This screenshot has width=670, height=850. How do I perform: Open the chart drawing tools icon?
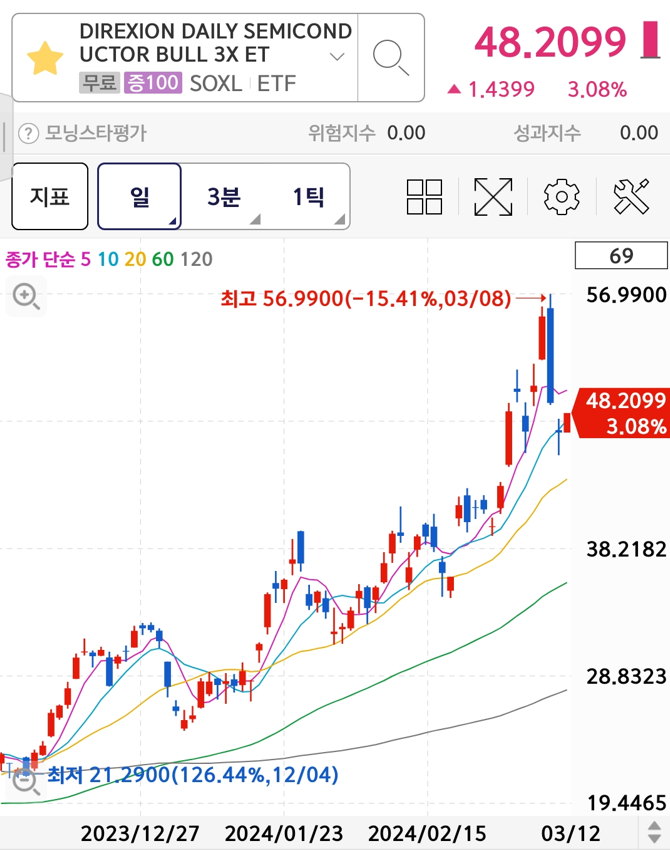[632, 196]
